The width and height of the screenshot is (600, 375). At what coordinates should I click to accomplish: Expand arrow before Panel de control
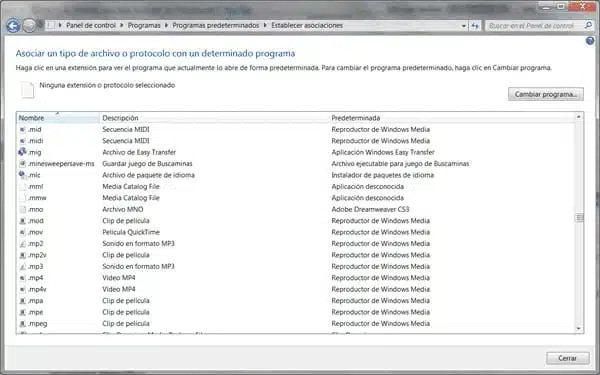click(x=60, y=25)
